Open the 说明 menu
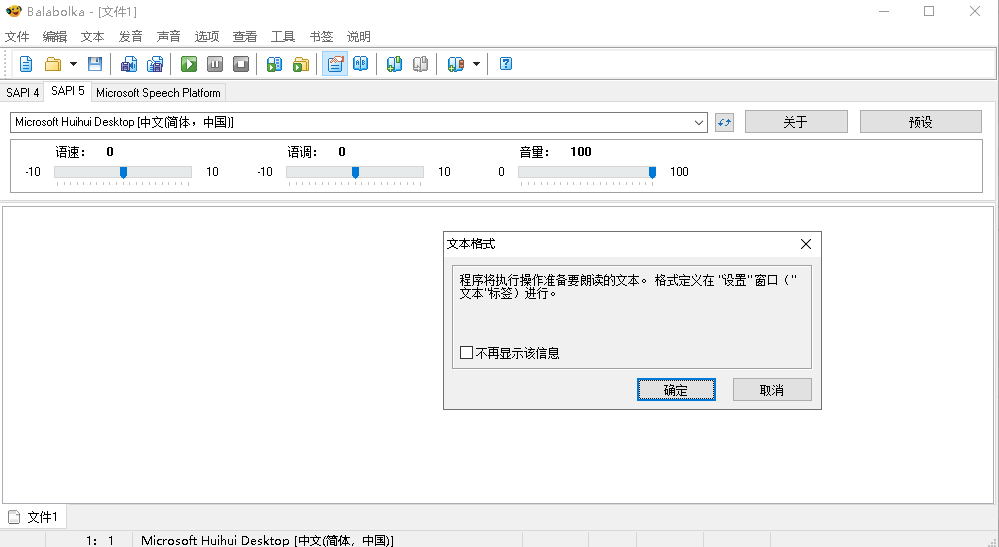This screenshot has width=999, height=547. click(359, 36)
